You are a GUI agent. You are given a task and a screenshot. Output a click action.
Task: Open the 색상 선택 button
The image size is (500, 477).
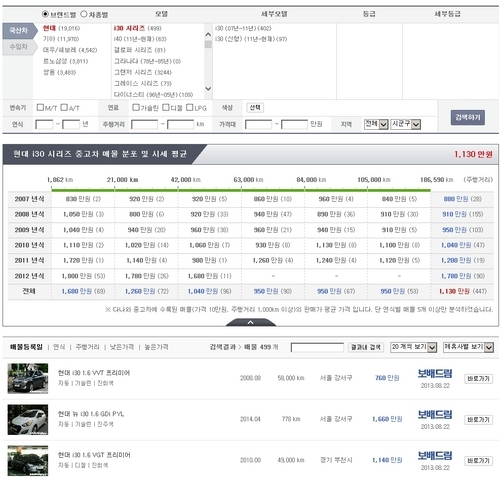[x=255, y=108]
